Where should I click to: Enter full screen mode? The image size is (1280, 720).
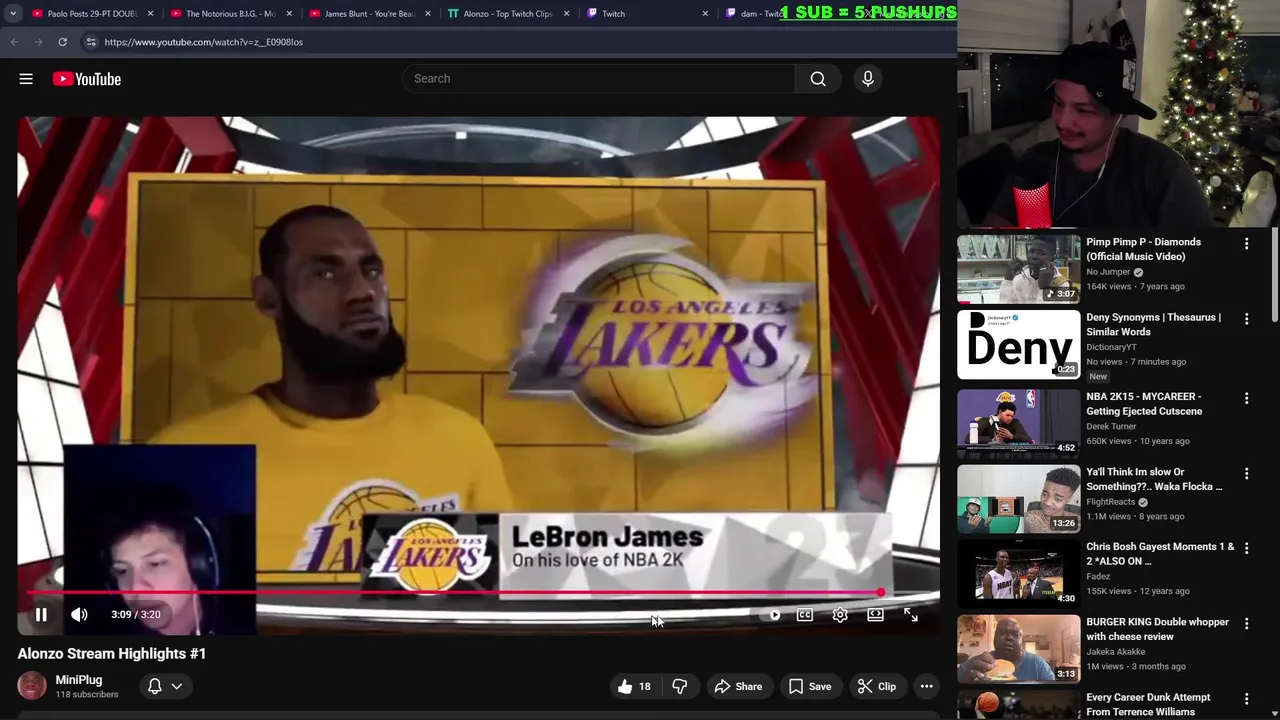911,615
